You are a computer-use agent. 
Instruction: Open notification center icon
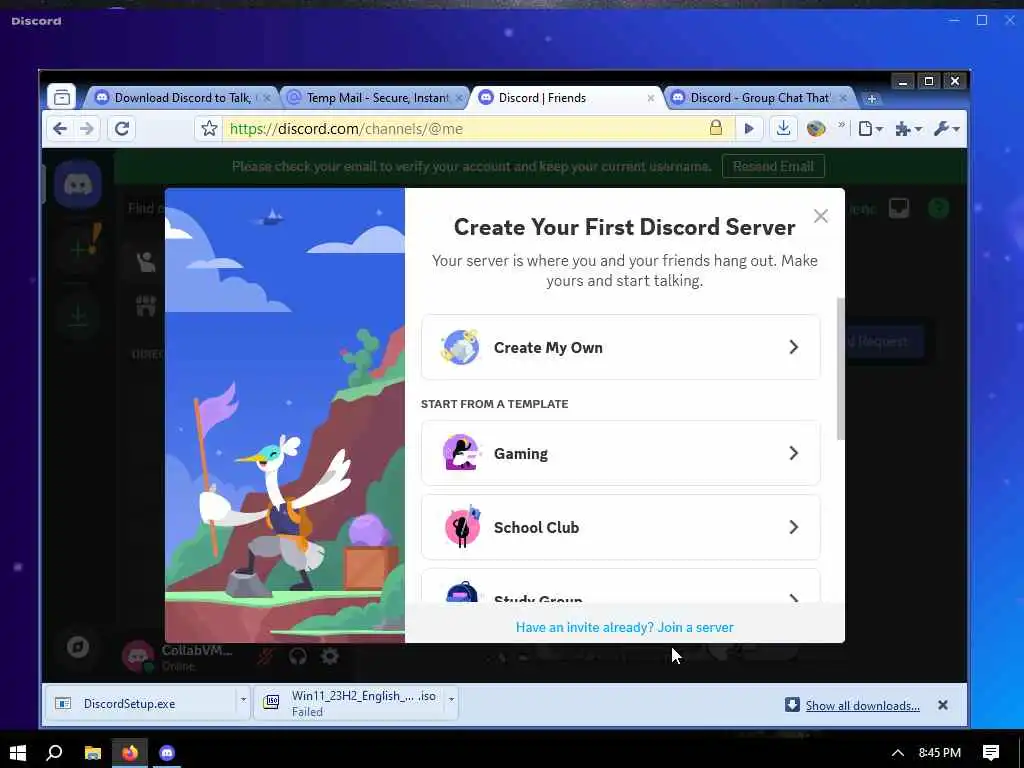coord(991,753)
